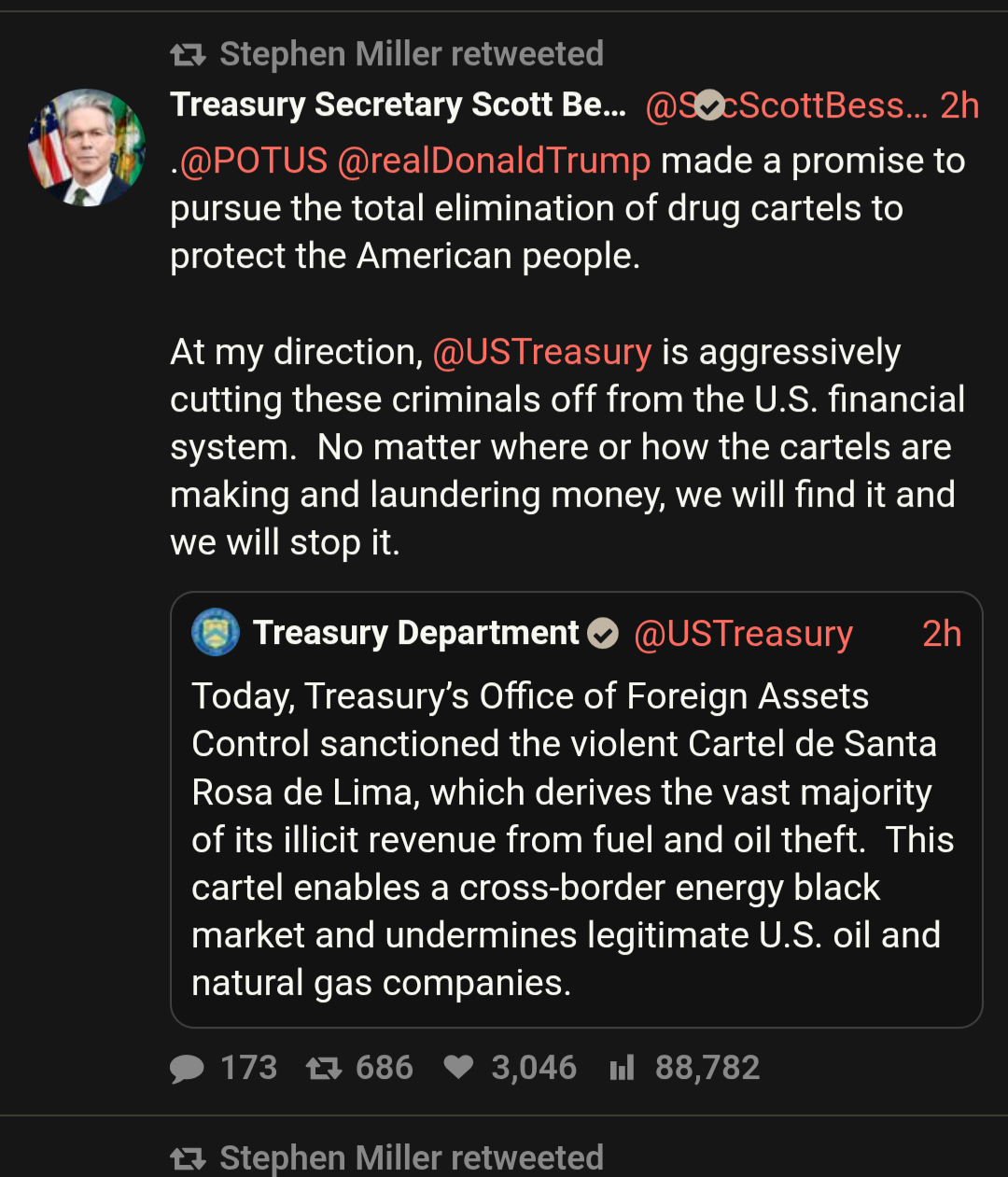This screenshot has height=1177, width=1008.
Task: Click the retweet icon beside 686
Action: 324,1068
